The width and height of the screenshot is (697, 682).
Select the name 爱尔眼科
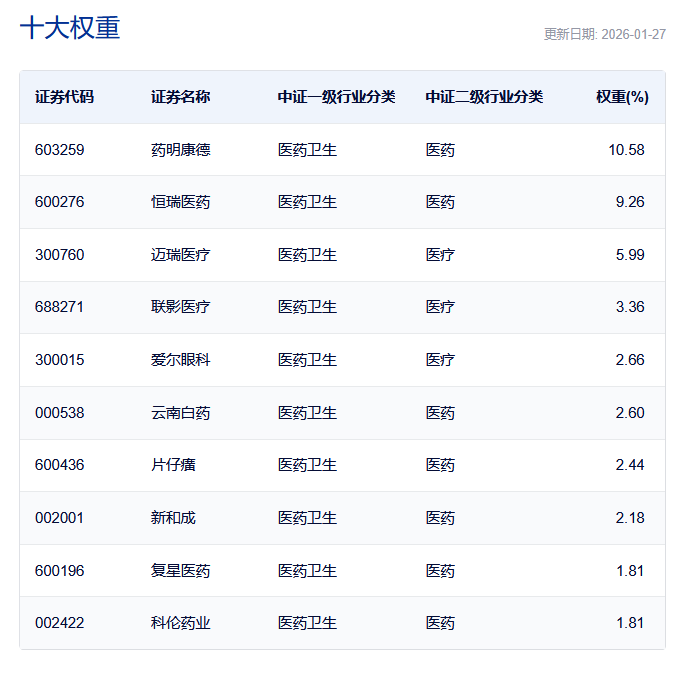[x=180, y=360]
